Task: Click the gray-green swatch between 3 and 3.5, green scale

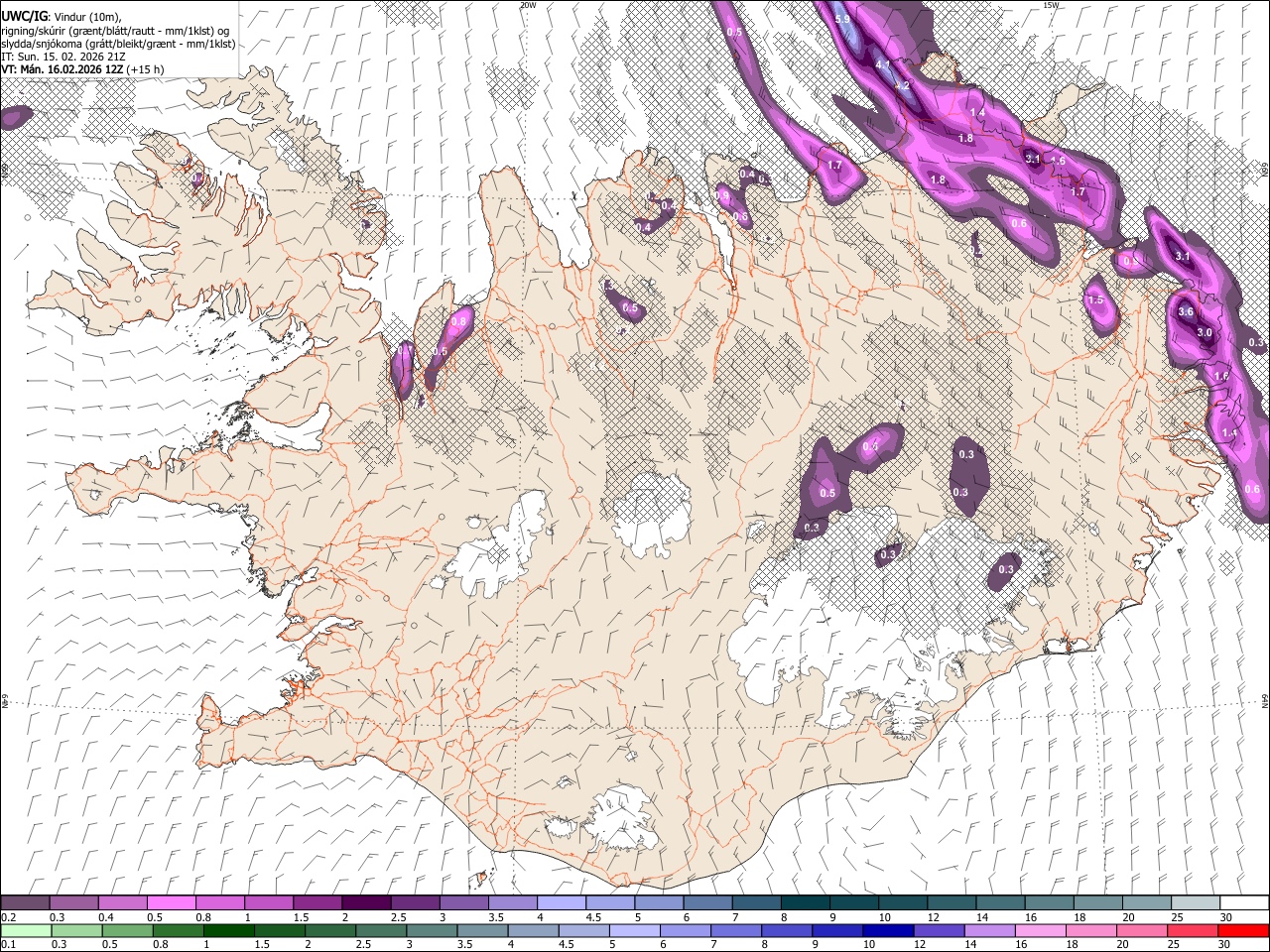Action: point(432,930)
